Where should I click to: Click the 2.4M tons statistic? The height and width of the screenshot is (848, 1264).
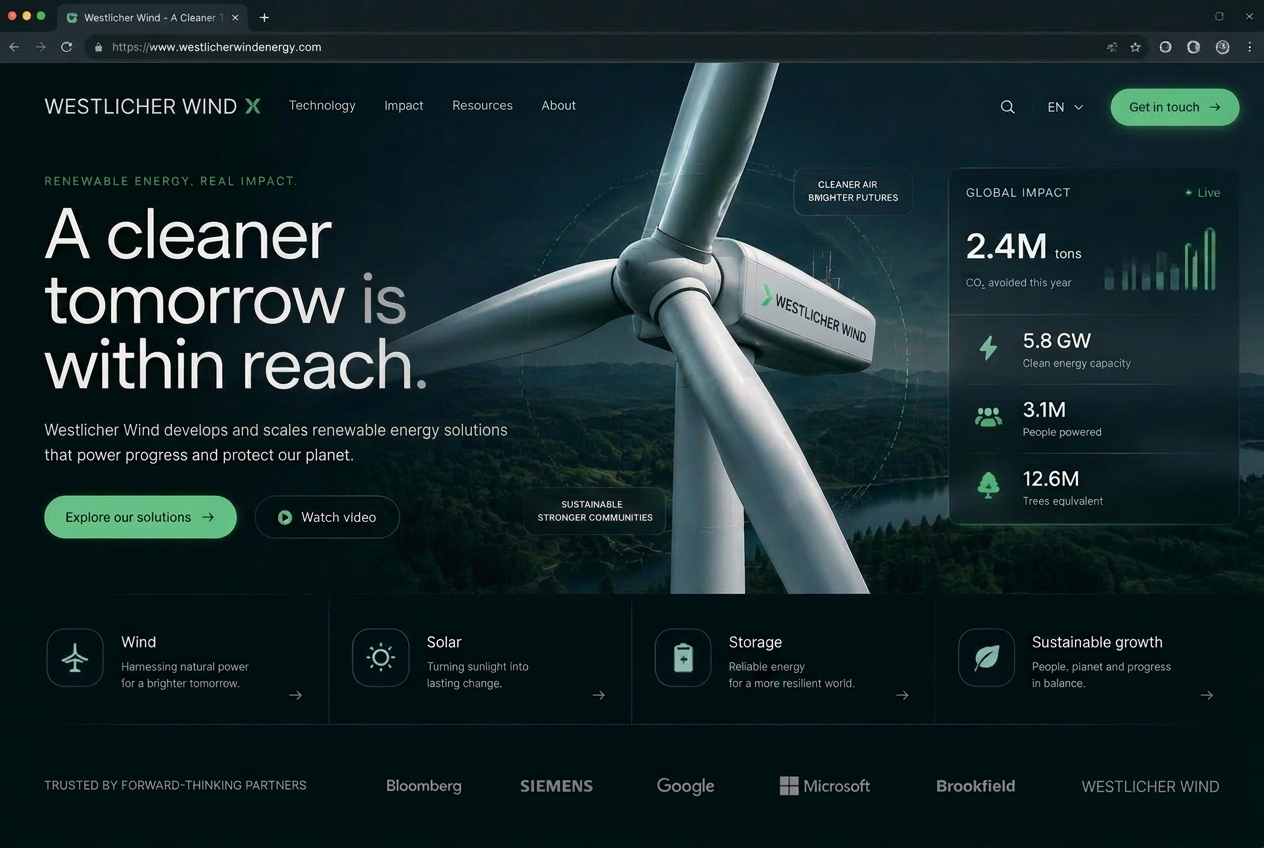click(1023, 246)
